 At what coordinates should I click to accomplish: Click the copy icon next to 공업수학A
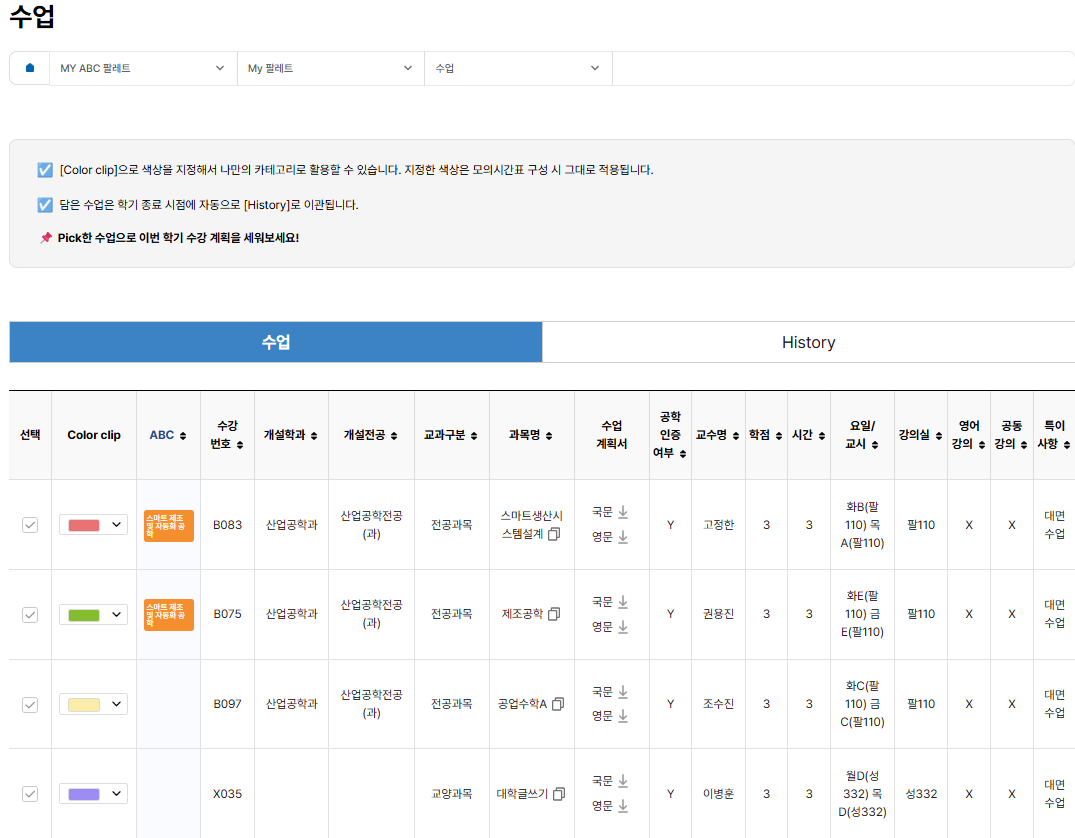[x=557, y=704]
